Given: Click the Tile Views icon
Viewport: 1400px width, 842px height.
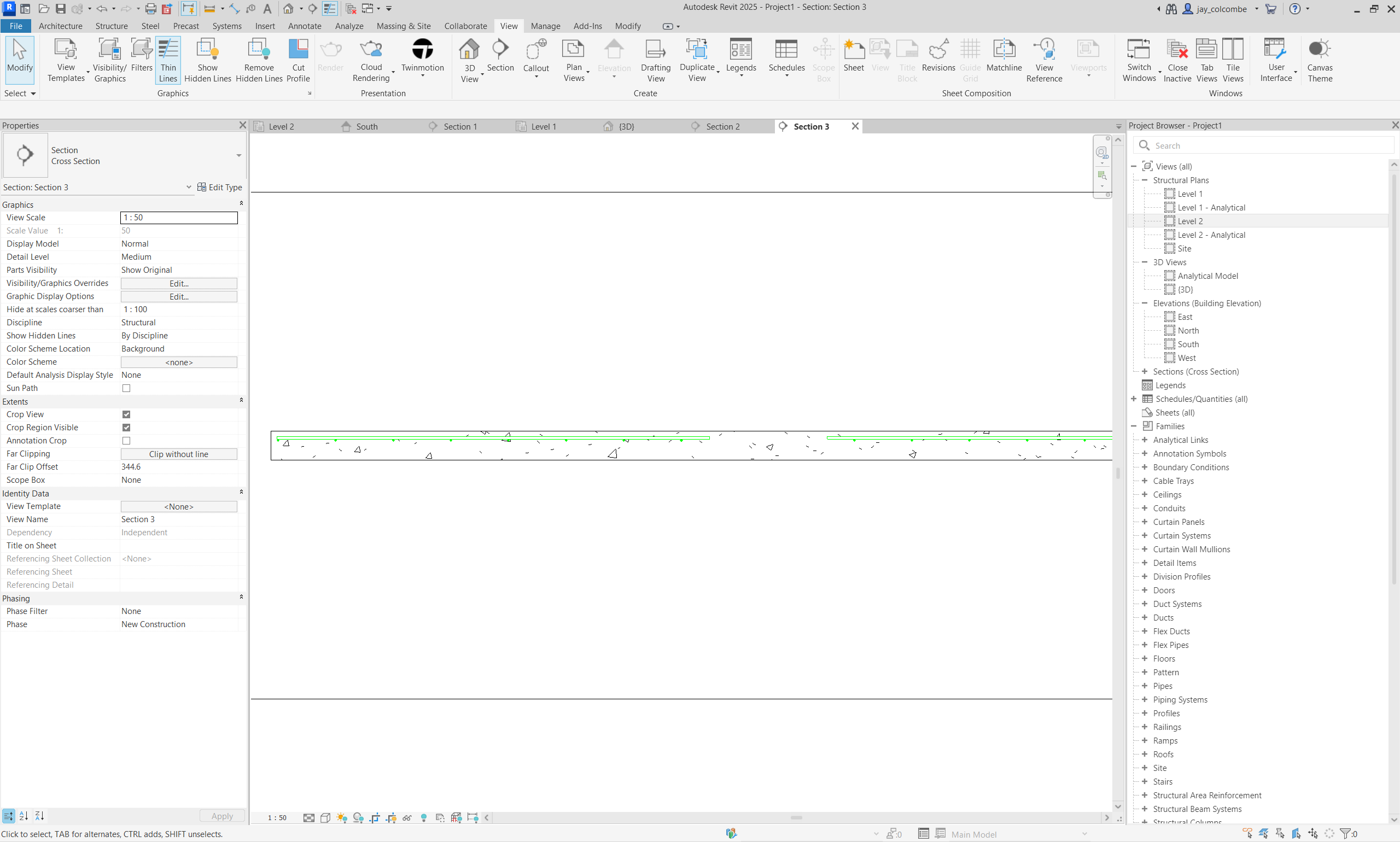Looking at the screenshot, I should point(1233,60).
